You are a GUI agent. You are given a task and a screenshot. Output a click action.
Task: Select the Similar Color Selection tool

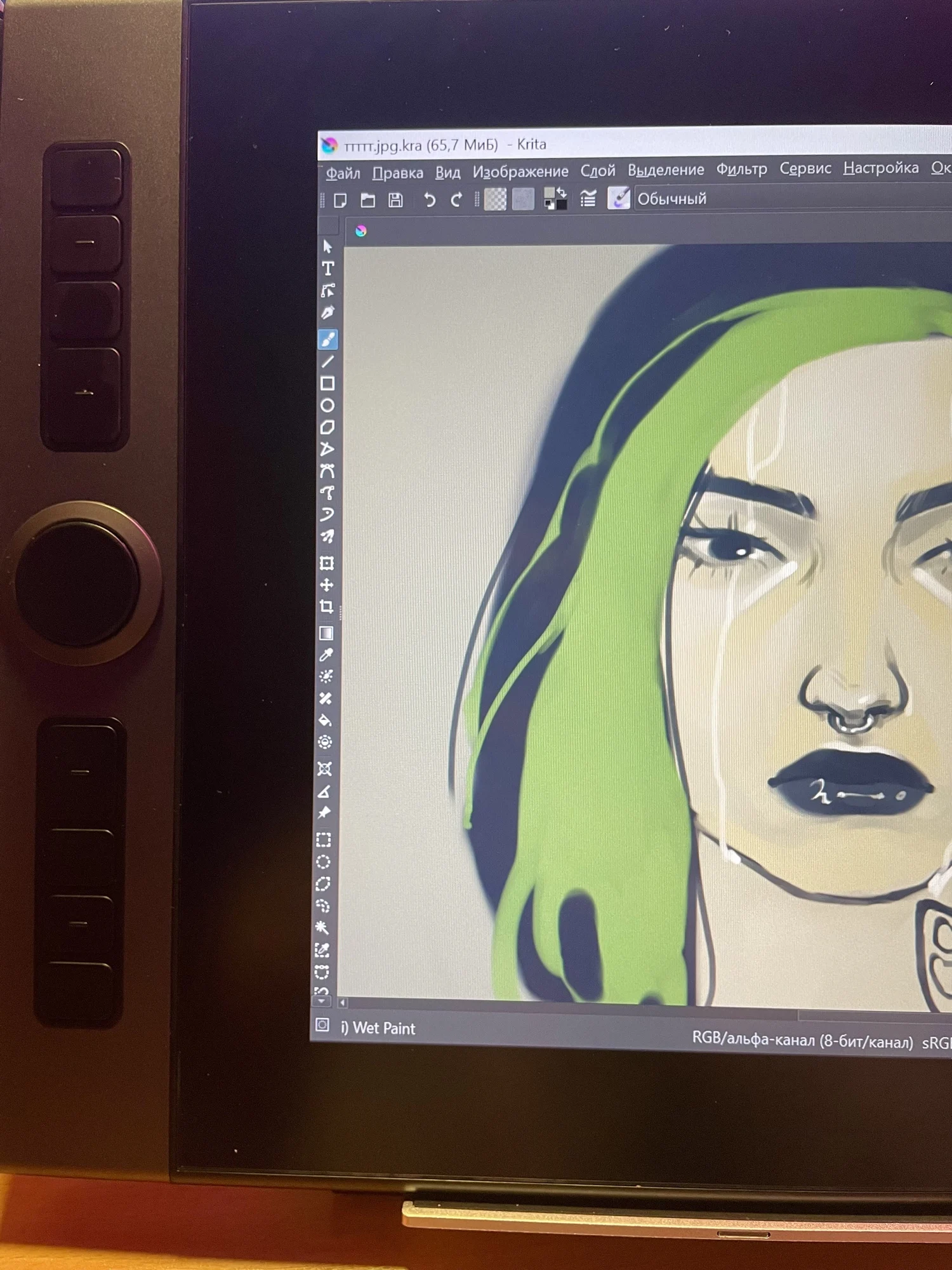coord(322,950)
